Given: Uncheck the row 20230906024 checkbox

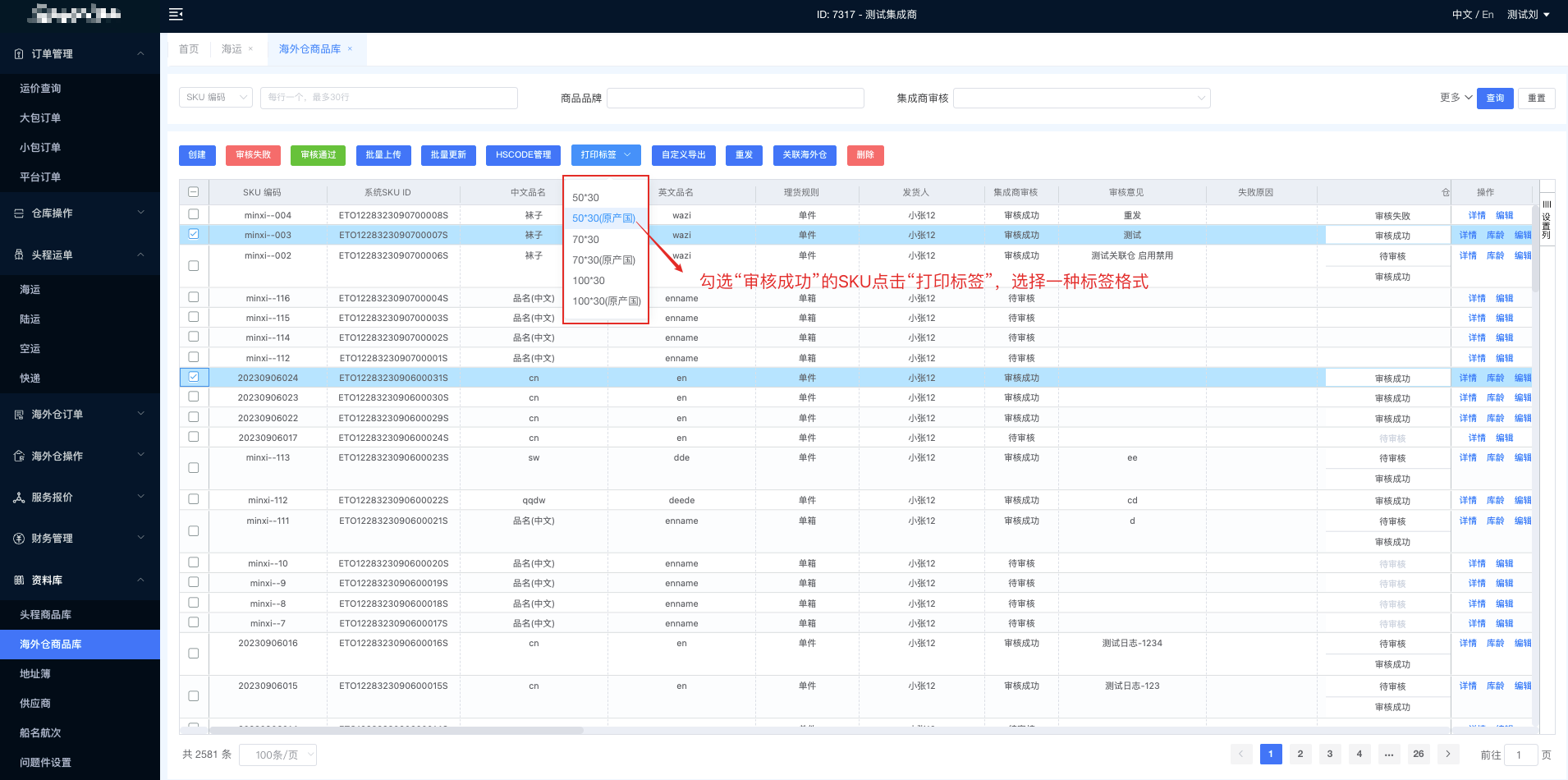Looking at the screenshot, I should (194, 377).
